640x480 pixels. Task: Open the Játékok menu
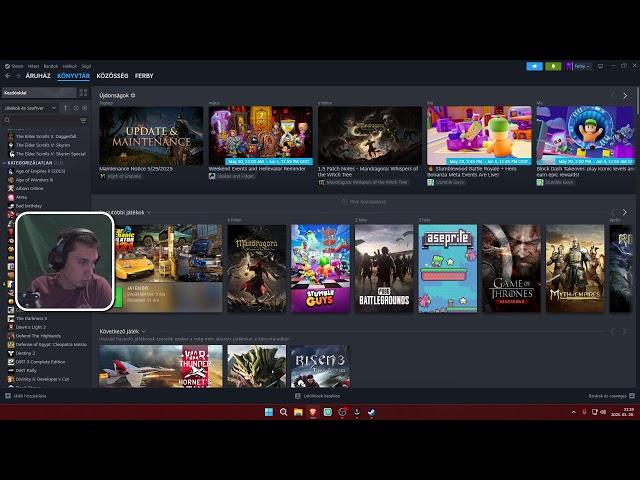tap(70, 66)
